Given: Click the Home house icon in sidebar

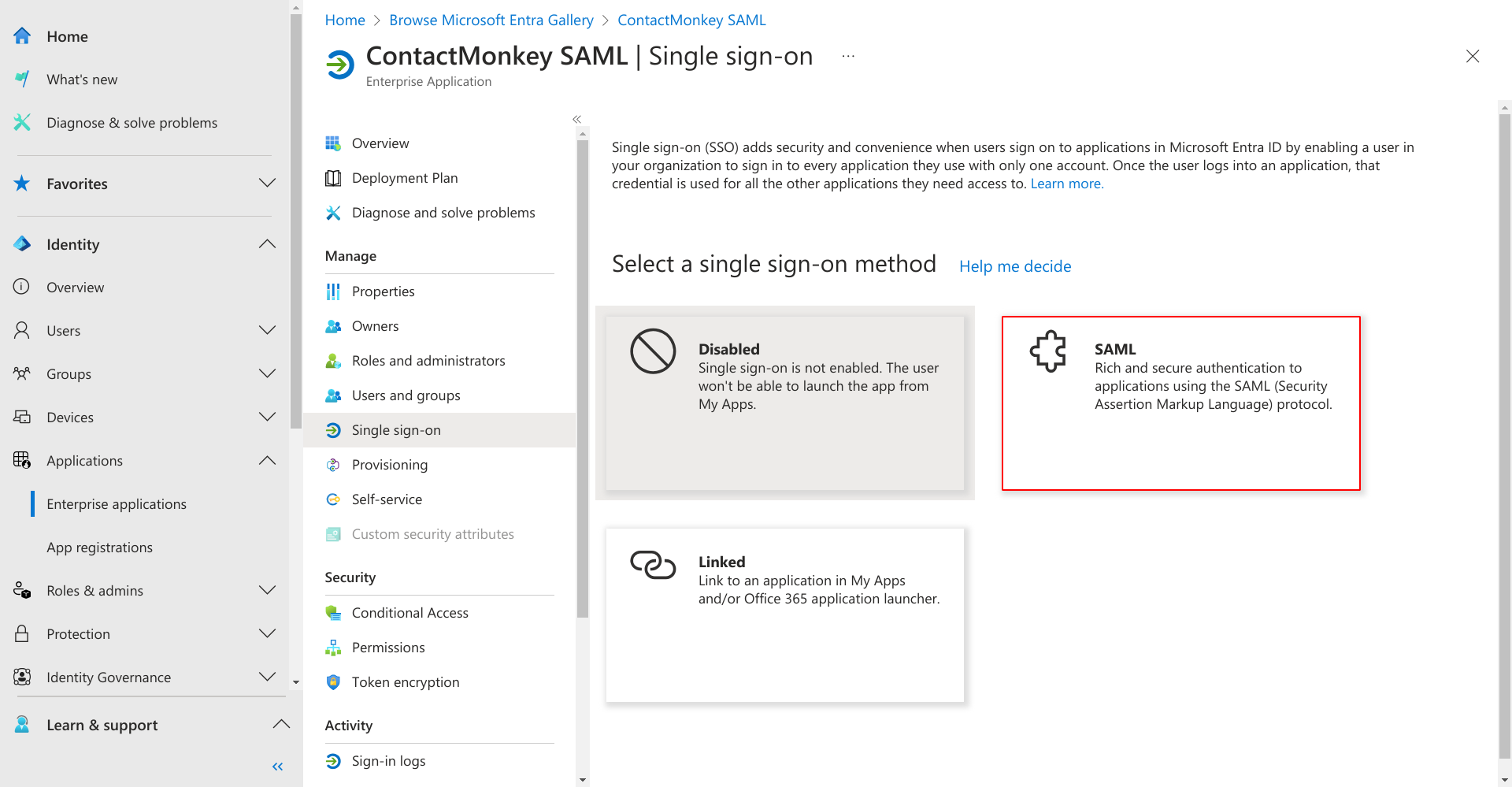Looking at the screenshot, I should 22,36.
